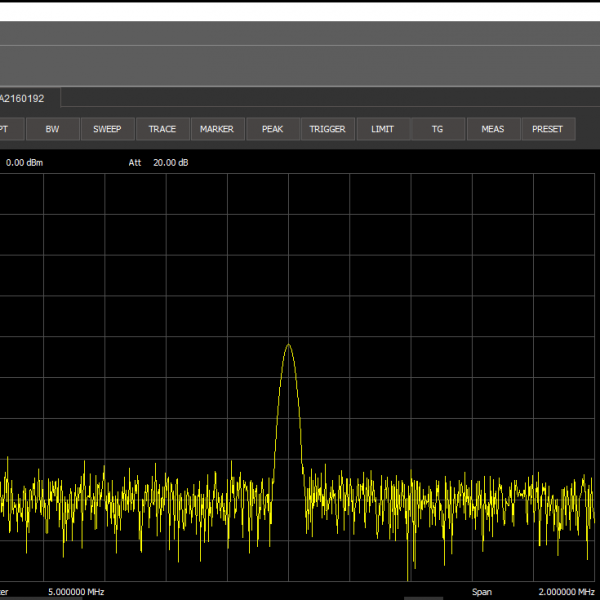Click the Span label at bottom
600x600 pixels.
[482, 592]
